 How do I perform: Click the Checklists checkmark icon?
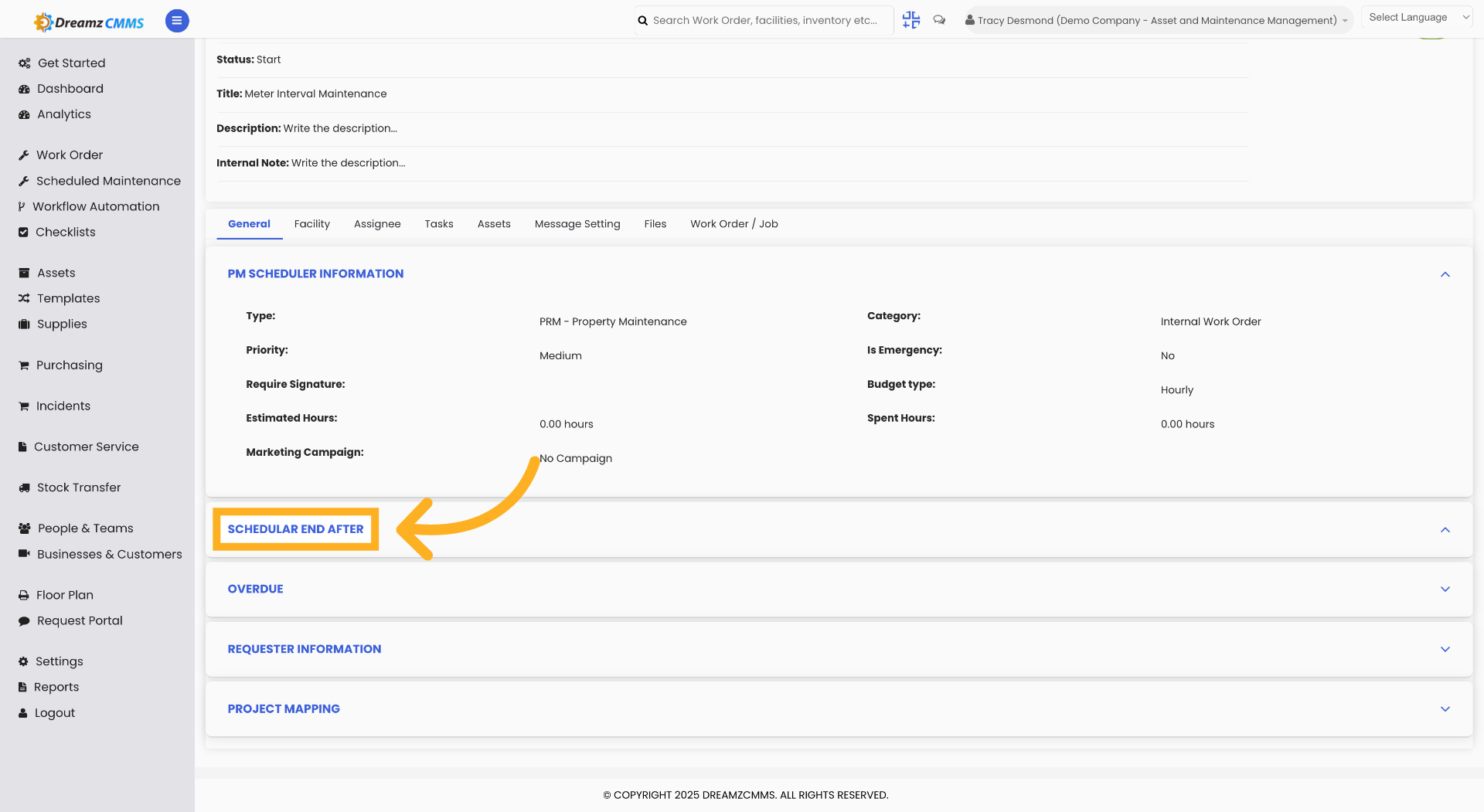click(x=23, y=232)
